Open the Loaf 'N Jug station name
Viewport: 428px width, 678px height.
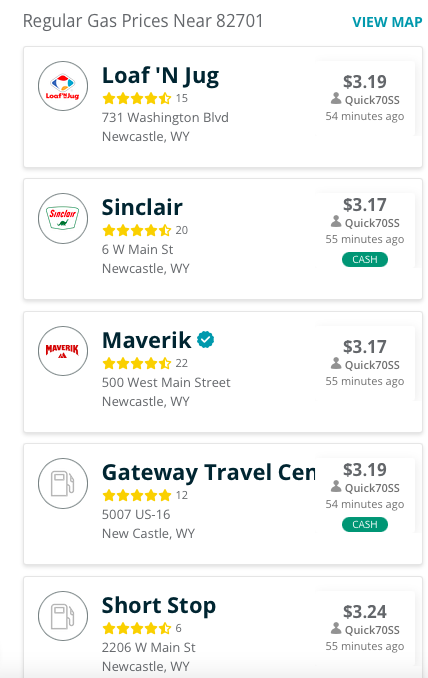pos(160,76)
